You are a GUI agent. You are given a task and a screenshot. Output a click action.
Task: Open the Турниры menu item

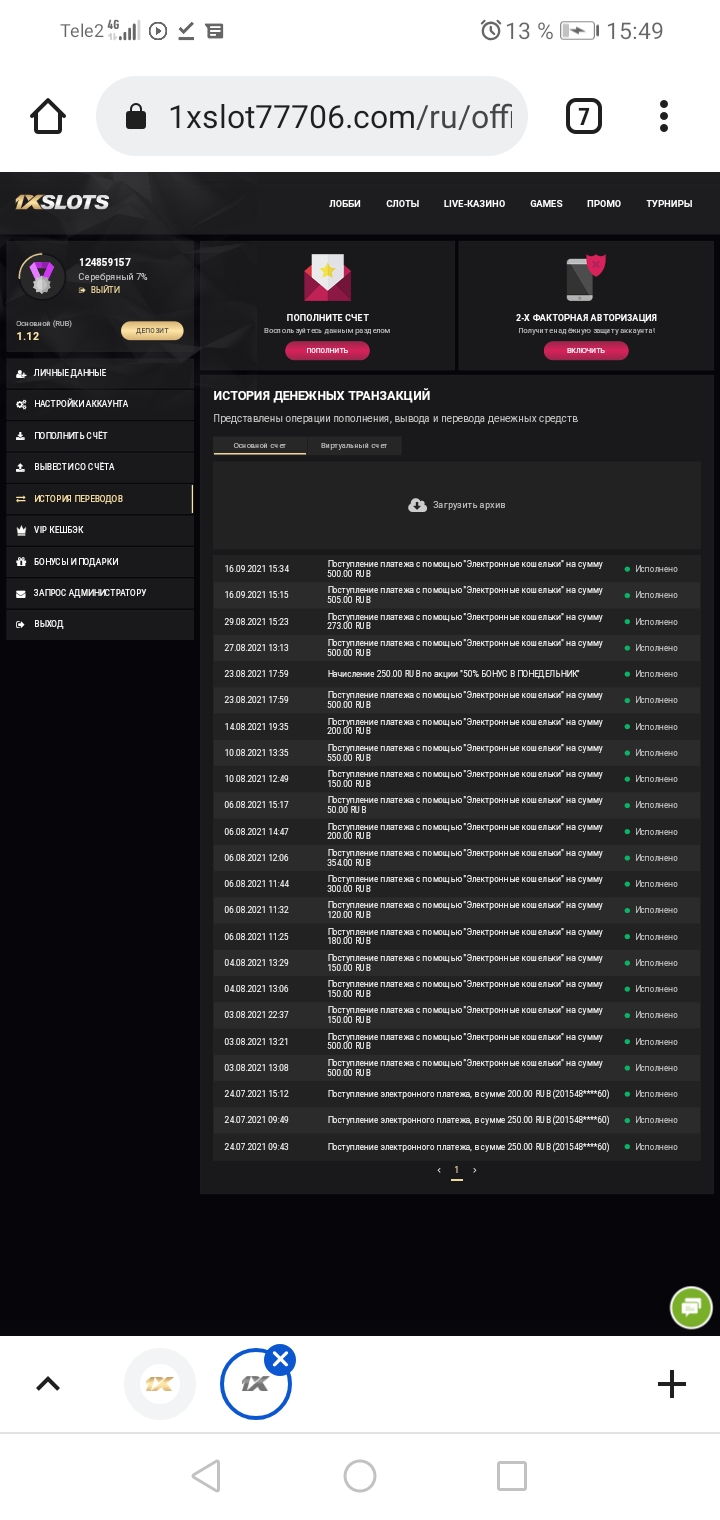tap(669, 203)
